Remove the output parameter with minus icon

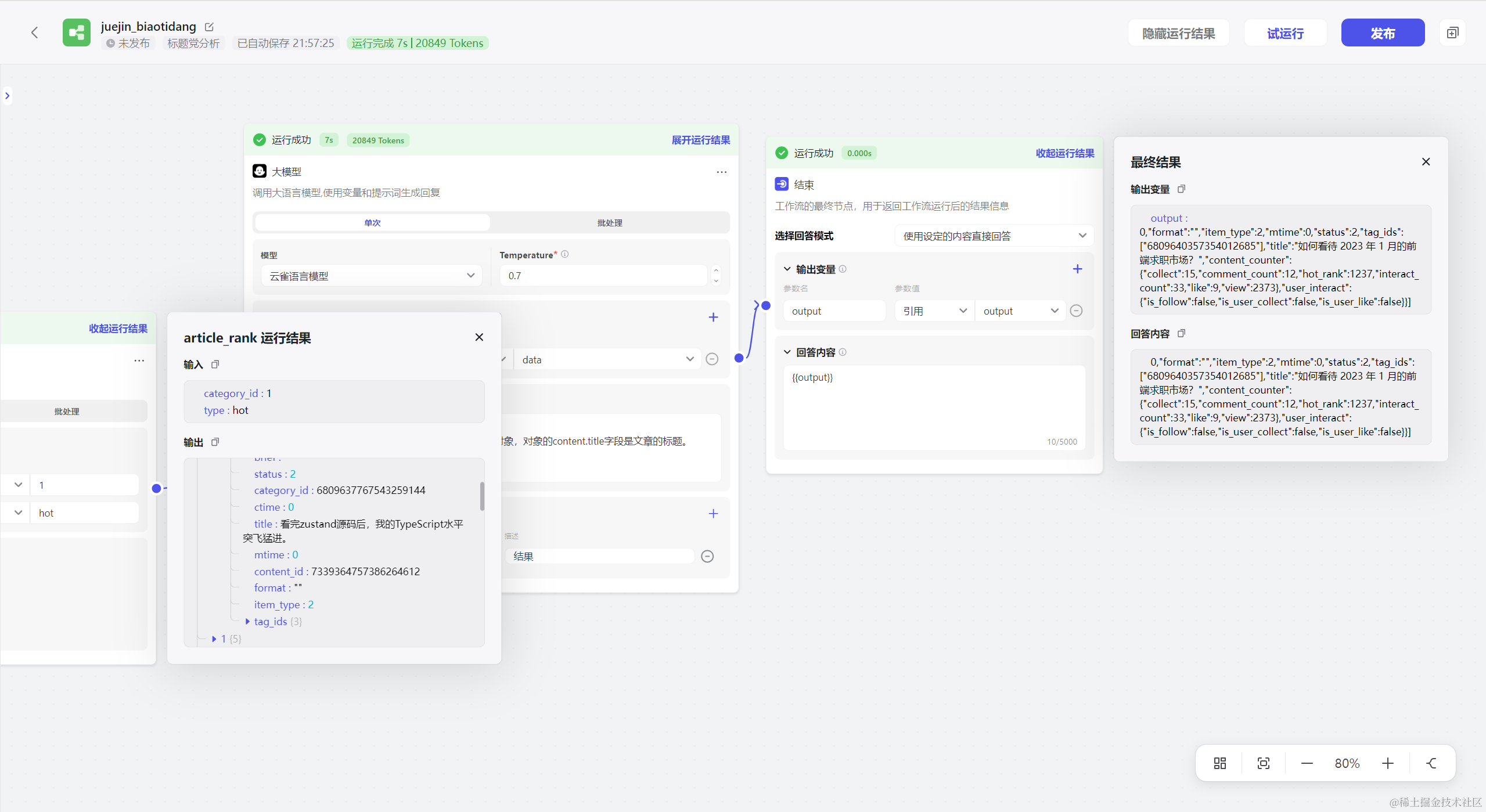pos(1076,311)
